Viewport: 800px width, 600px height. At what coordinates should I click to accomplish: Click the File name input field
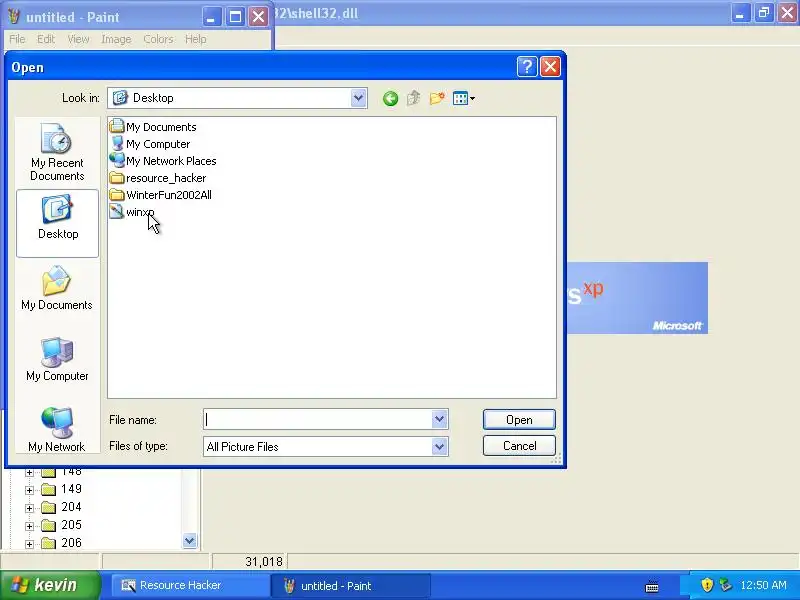click(x=318, y=419)
